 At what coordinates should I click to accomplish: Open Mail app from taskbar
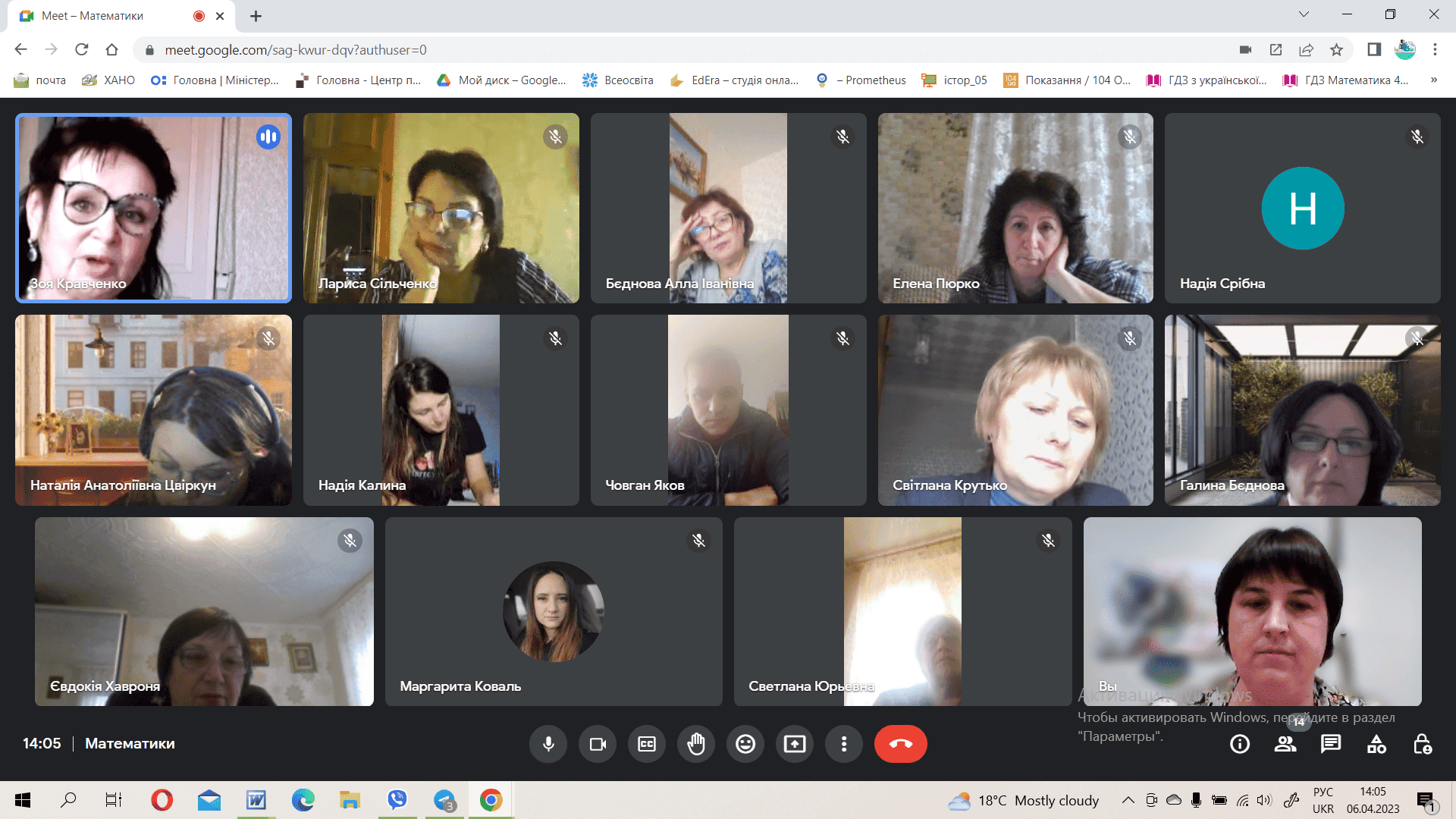pyautogui.click(x=209, y=800)
